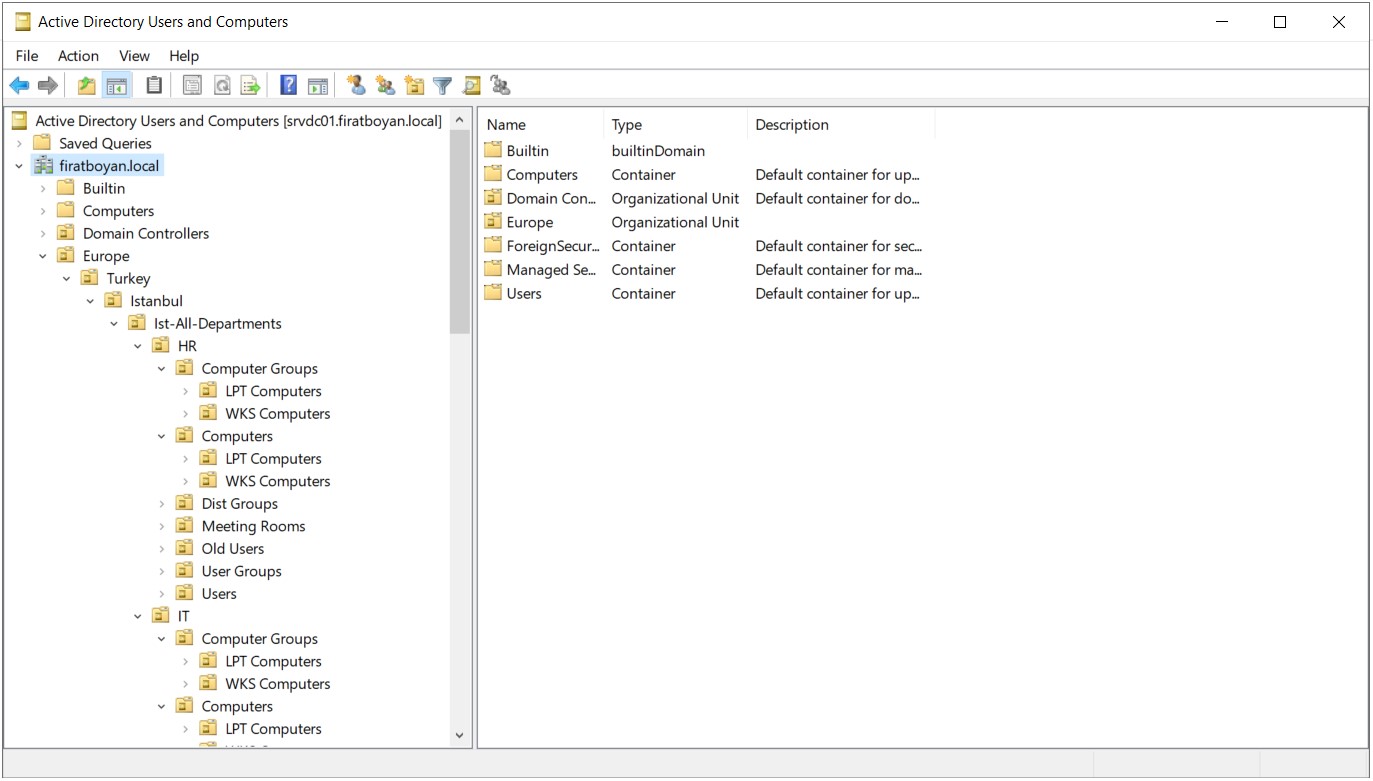Click the Add to group toolbar icon

501,86
